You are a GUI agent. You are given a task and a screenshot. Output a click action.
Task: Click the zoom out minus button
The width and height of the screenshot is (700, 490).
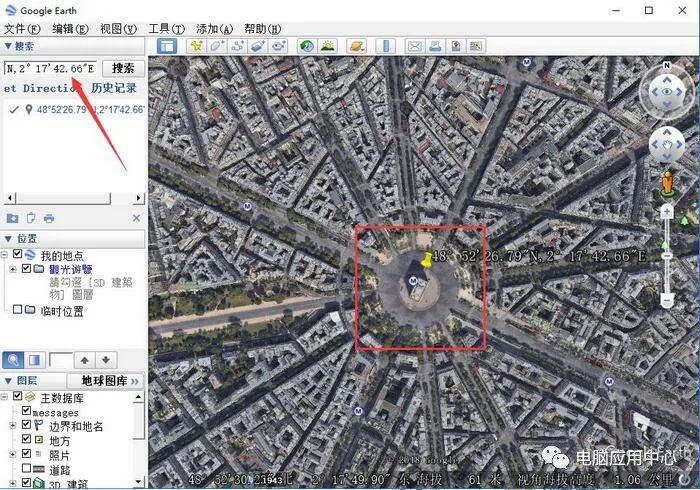(x=667, y=301)
